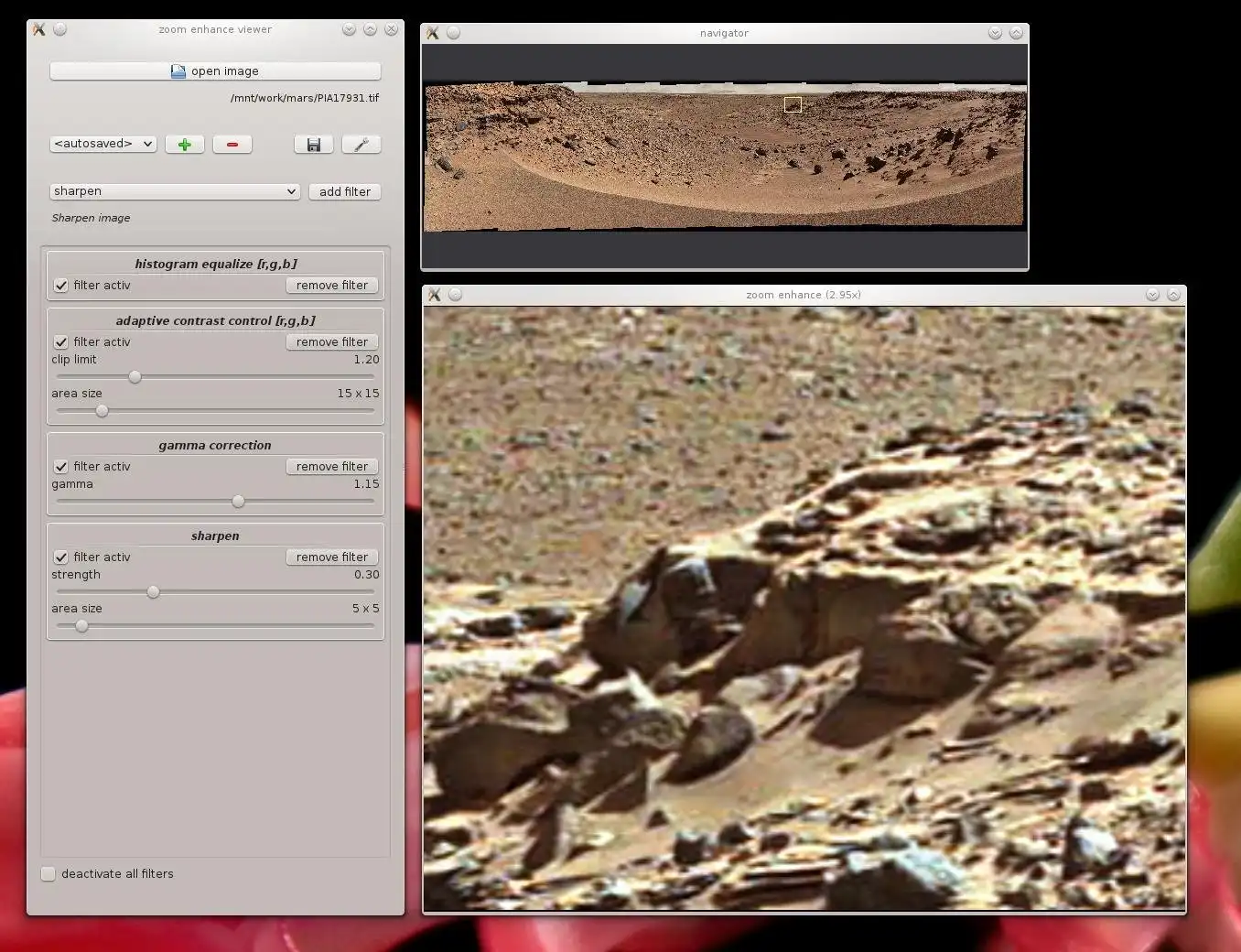Open window menu icon of navigator window
Screen dimensions: 1241x952
coord(433,33)
